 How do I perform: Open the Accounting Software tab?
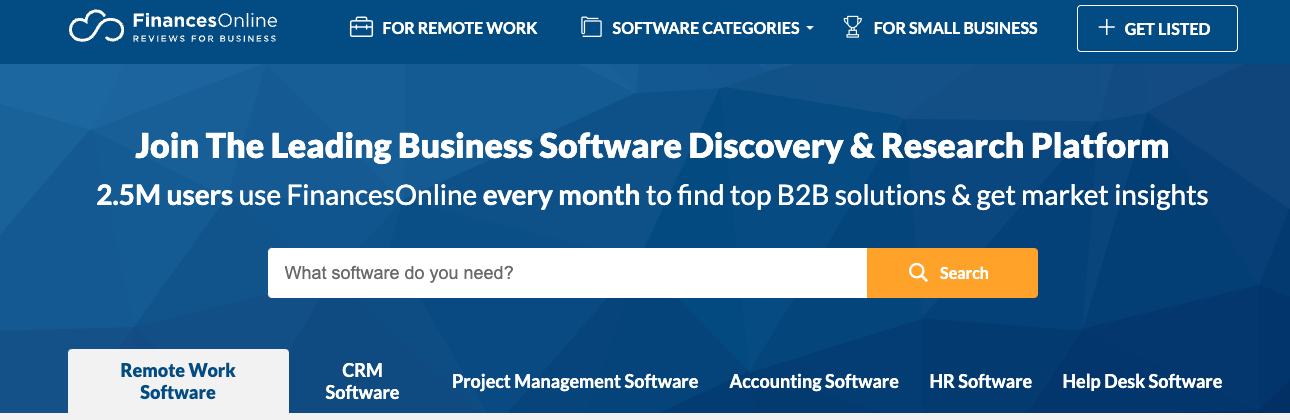(814, 381)
